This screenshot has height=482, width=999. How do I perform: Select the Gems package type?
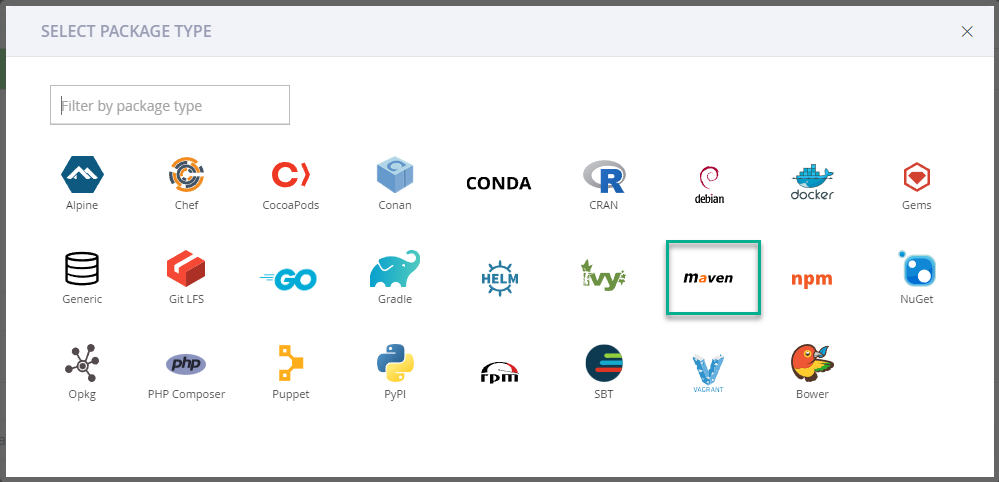pos(917,183)
